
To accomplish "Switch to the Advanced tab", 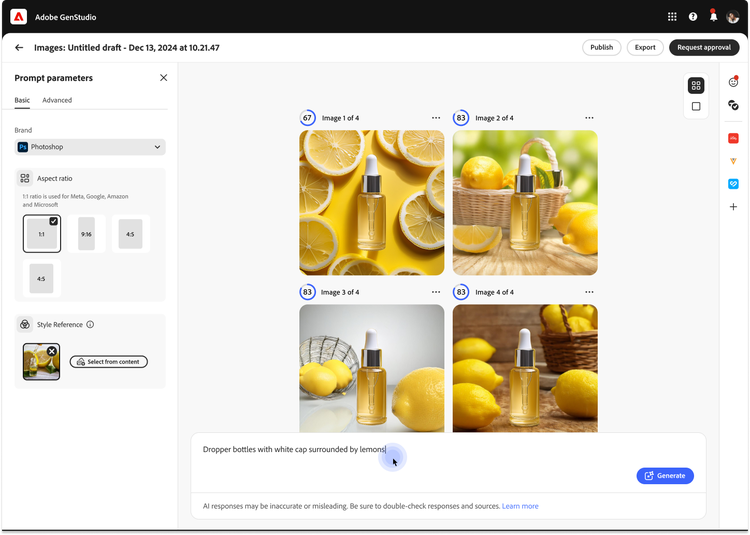I will 57,100.
